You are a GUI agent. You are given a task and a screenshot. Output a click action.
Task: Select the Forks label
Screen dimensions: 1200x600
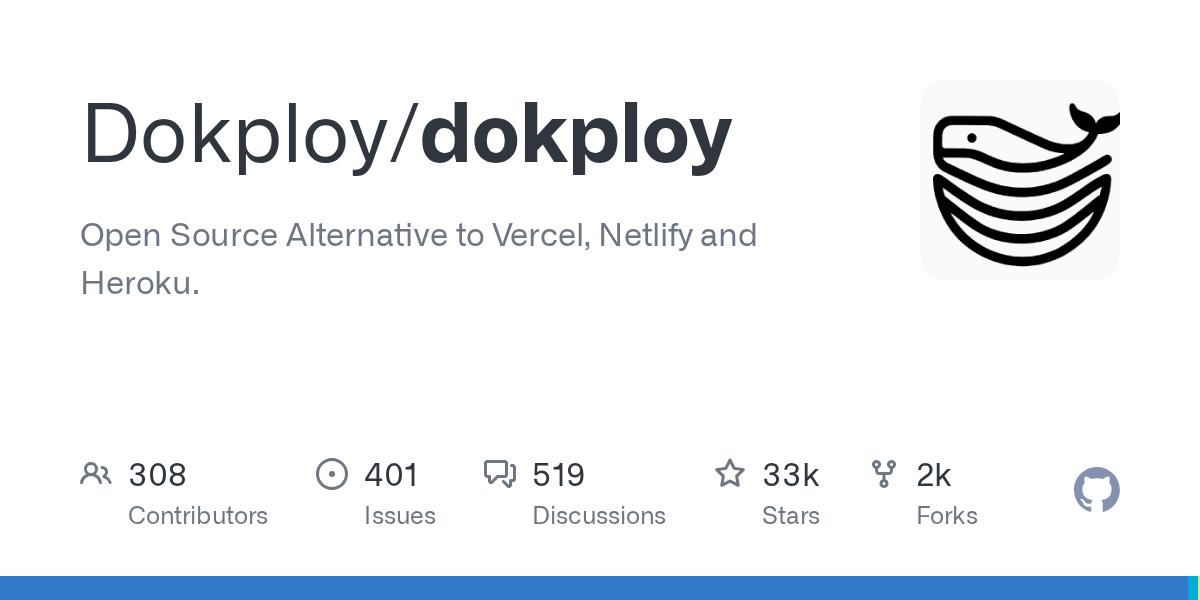(947, 516)
